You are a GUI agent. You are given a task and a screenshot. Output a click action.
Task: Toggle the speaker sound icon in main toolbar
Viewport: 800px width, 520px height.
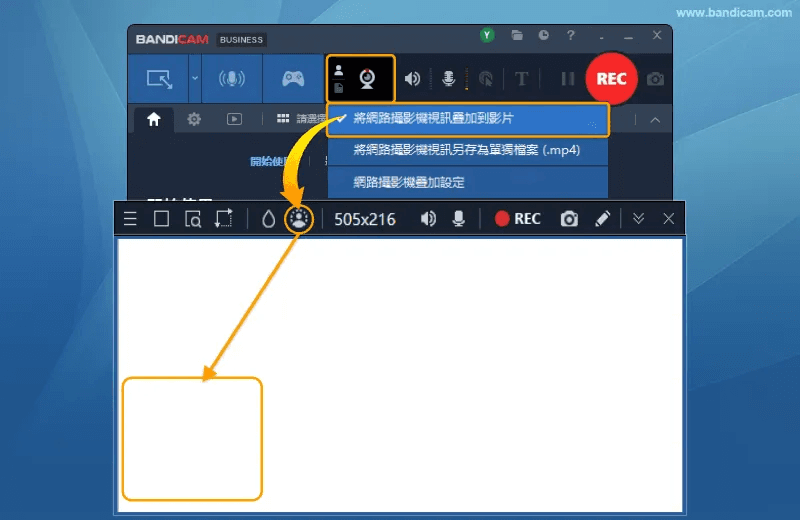412,79
